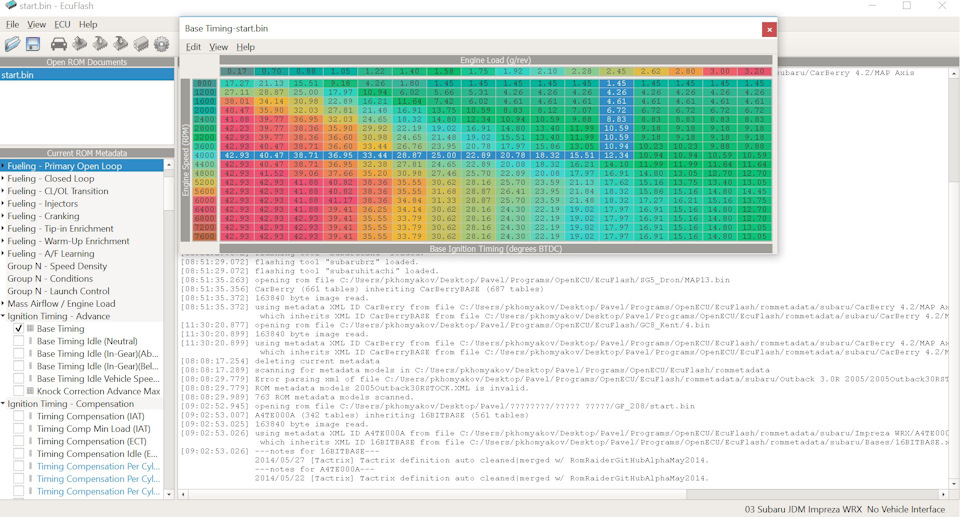Screen dimensions: 960x517
Task: Open the Help menu in main EcuFlash window
Action: click(x=88, y=25)
